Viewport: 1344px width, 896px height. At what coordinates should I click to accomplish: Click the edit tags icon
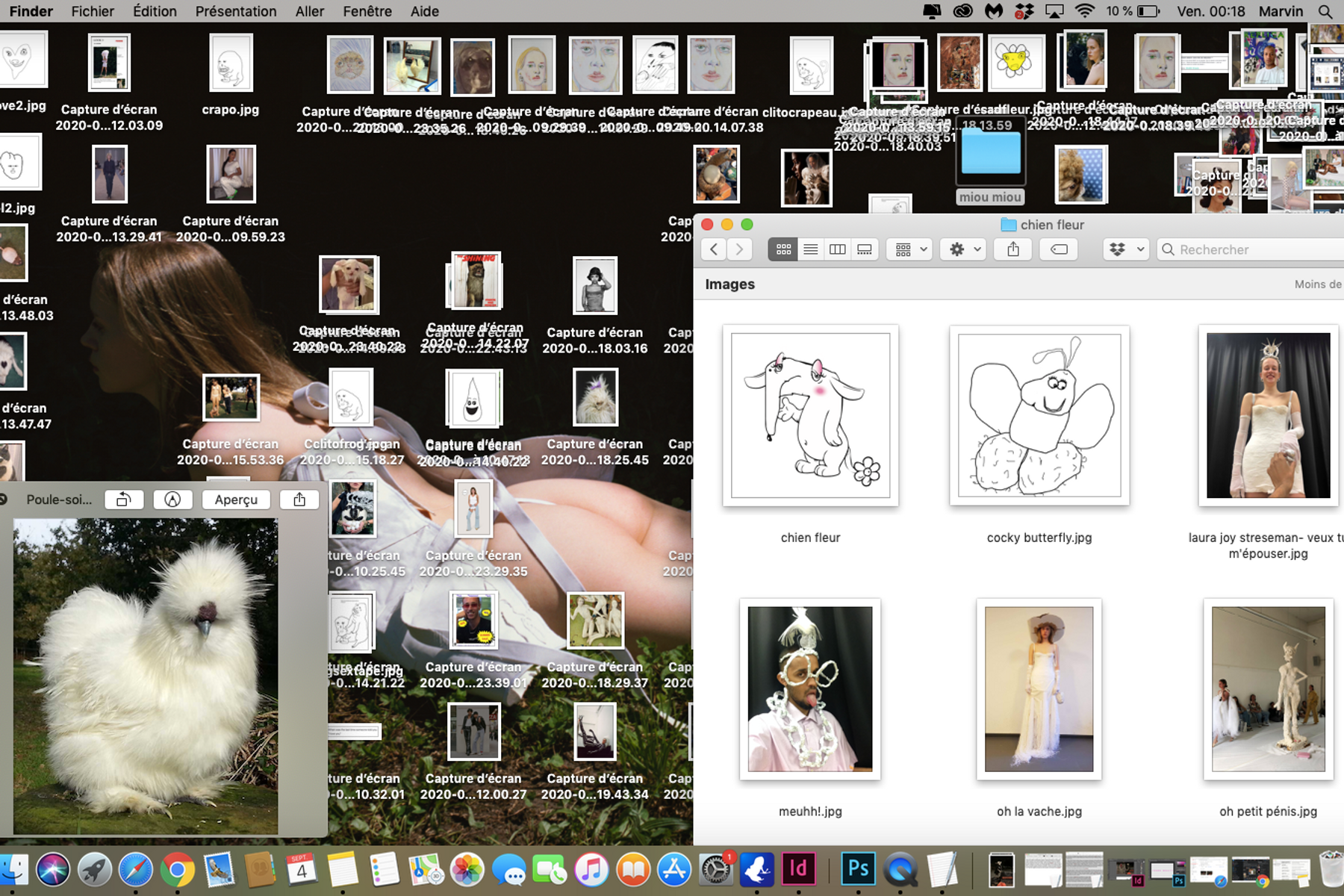[x=1059, y=249]
